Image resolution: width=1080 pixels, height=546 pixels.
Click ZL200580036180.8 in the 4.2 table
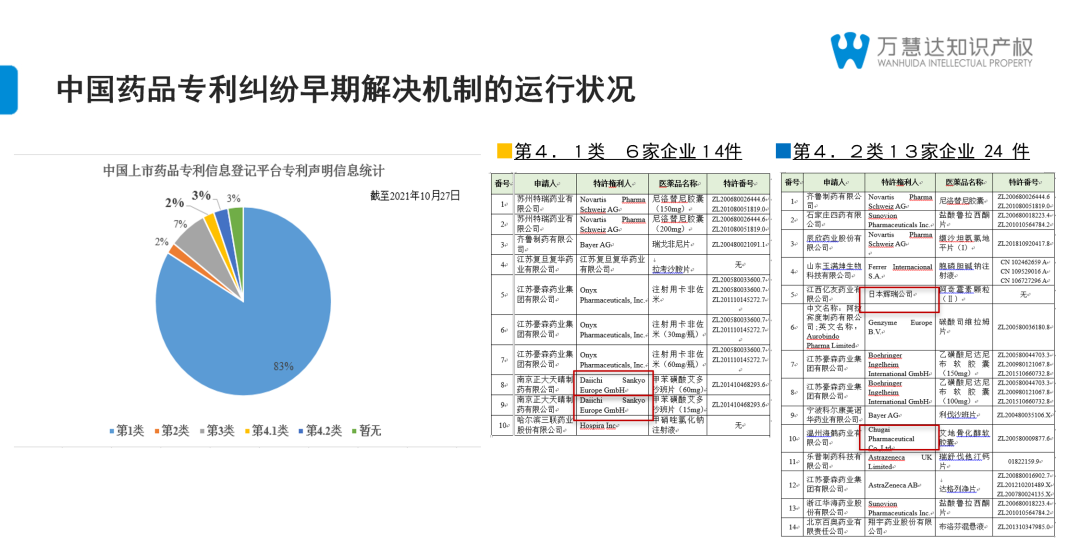[1024, 327]
